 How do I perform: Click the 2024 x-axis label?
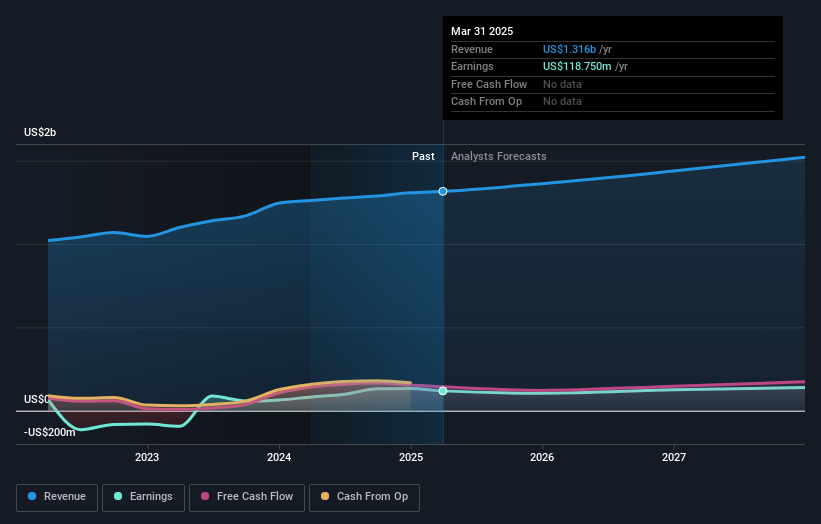[279, 457]
